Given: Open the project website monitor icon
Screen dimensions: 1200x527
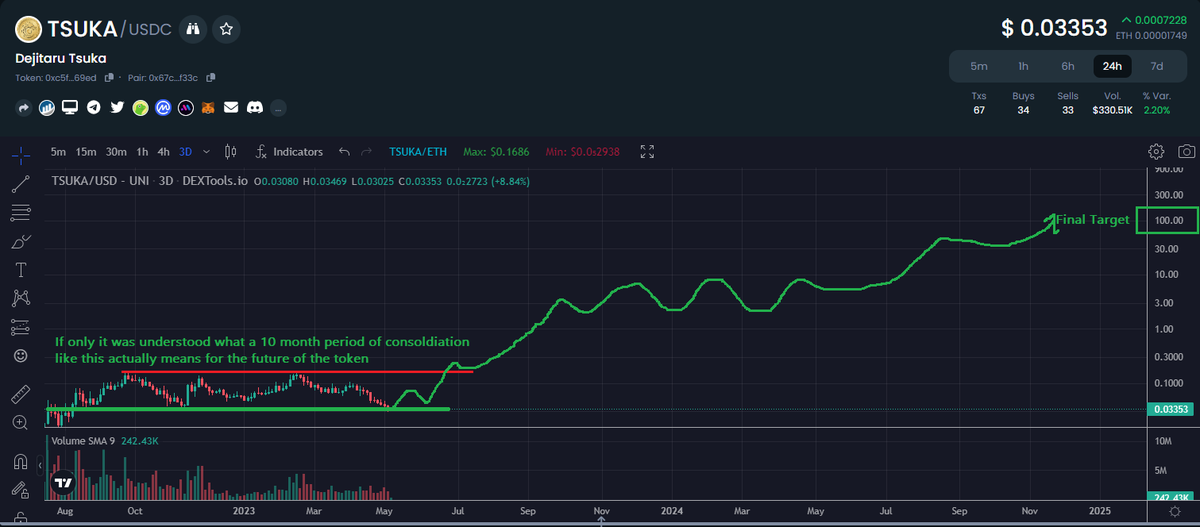Looking at the screenshot, I should point(70,107).
